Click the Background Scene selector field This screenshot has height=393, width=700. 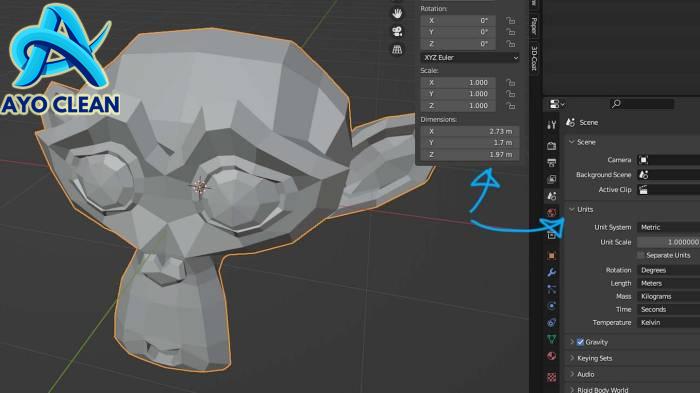tap(668, 175)
